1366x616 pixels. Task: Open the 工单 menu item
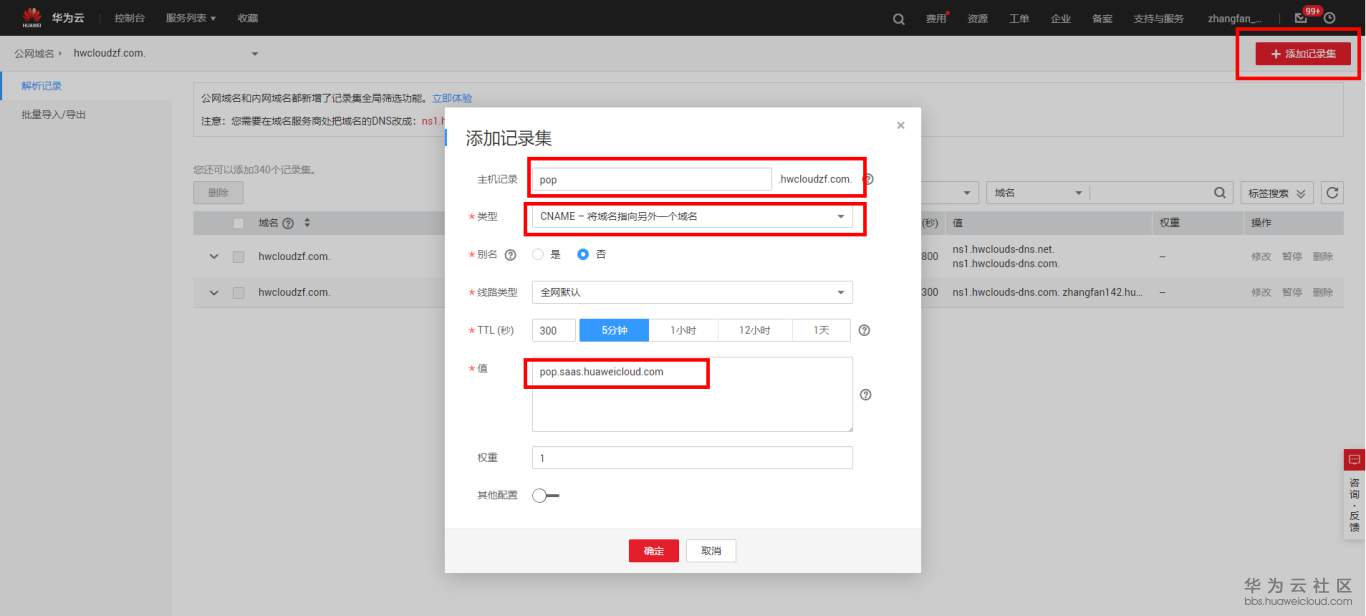coord(1019,18)
